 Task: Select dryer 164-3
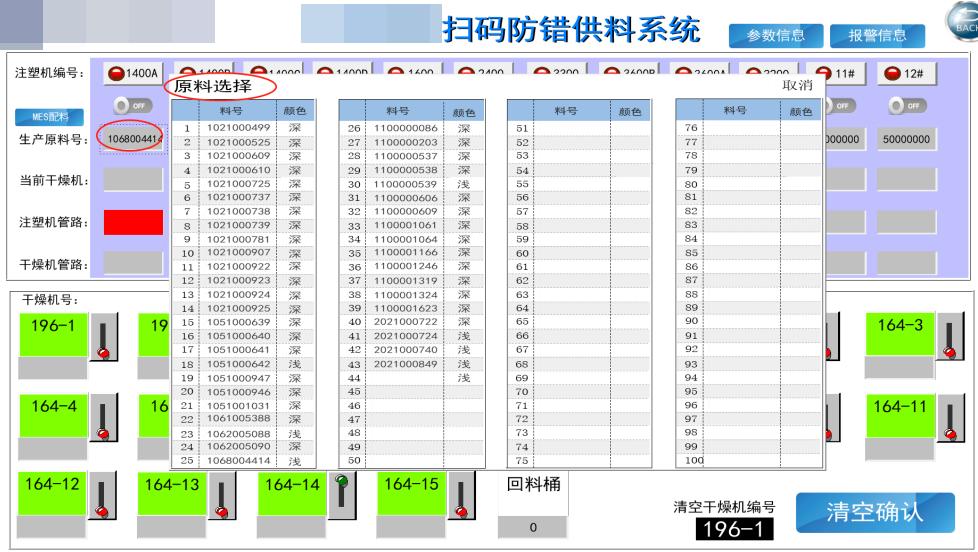click(x=899, y=335)
